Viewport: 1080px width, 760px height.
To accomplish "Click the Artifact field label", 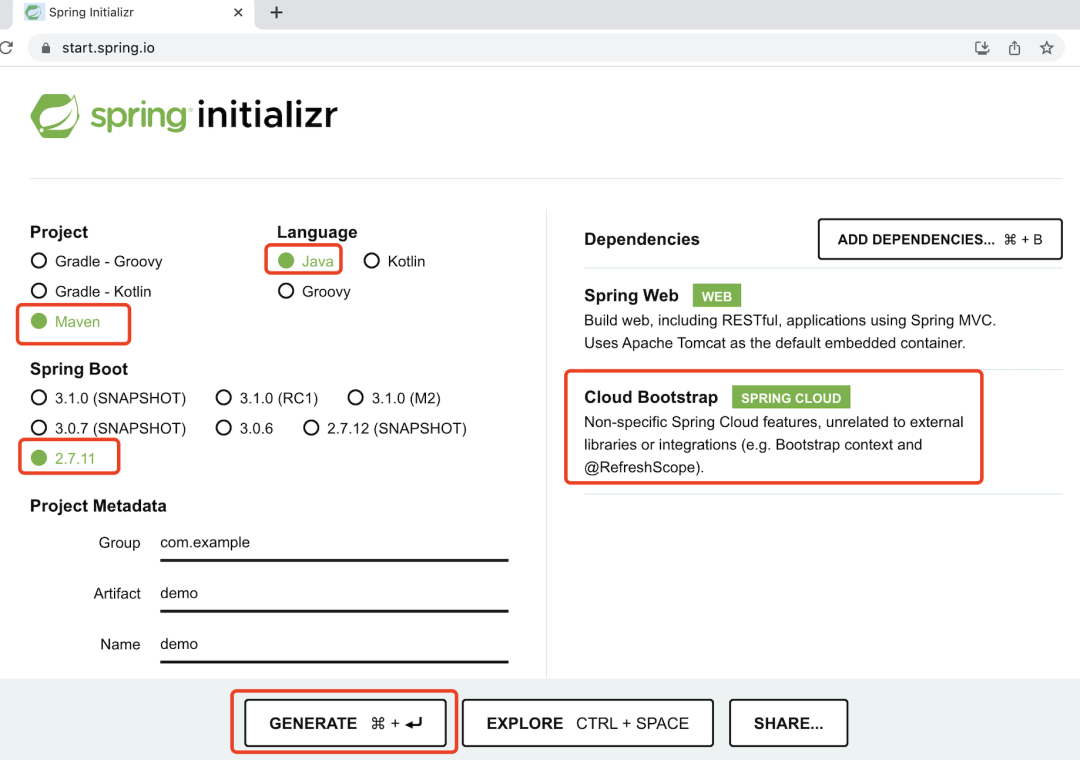I will (117, 593).
